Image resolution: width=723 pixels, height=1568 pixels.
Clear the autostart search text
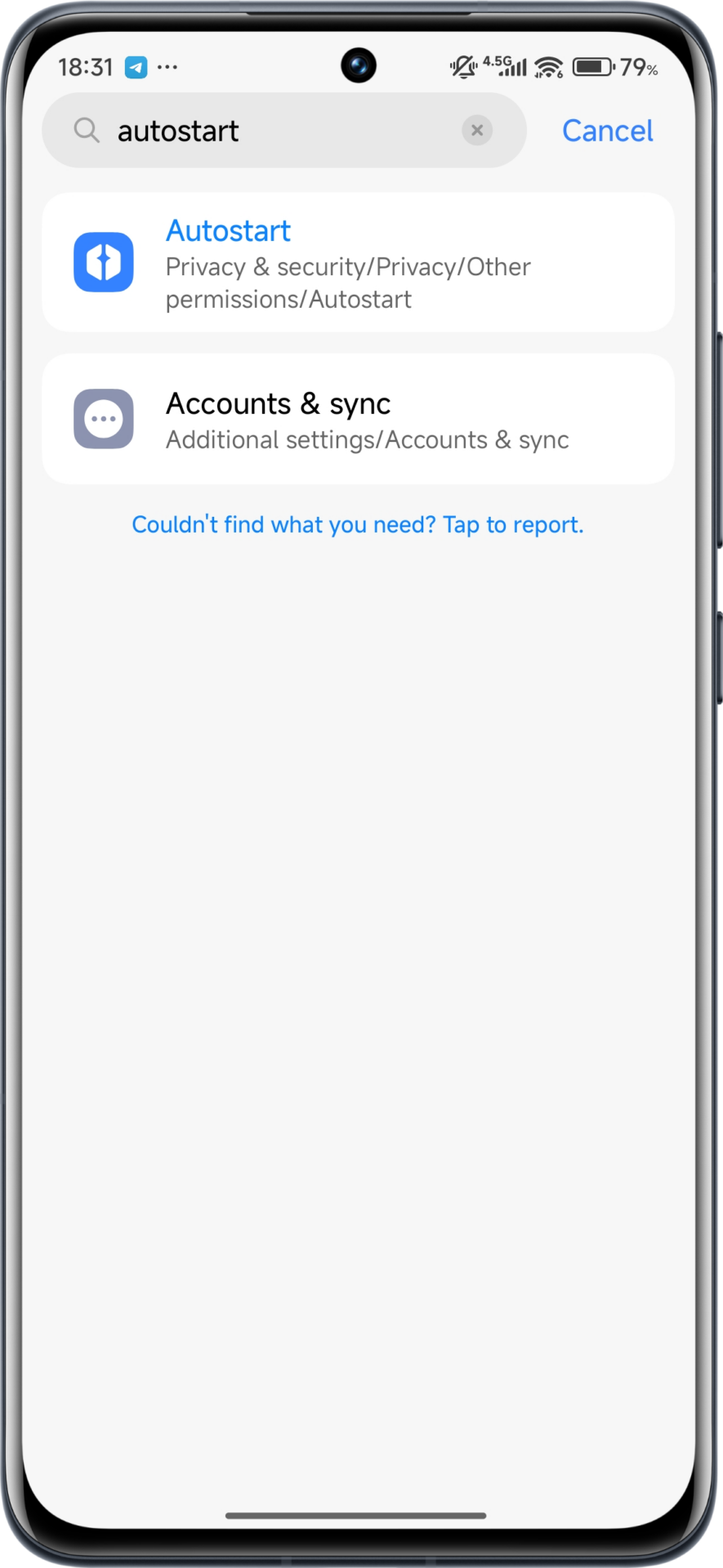[477, 130]
